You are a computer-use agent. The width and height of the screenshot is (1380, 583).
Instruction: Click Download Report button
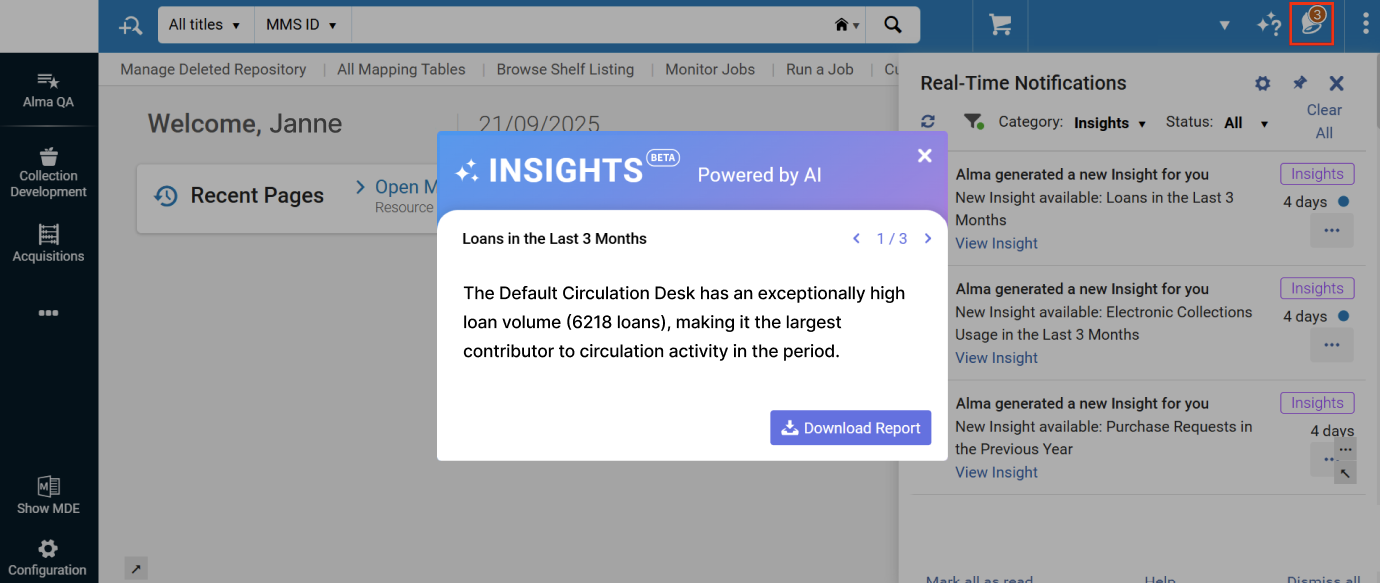pyautogui.click(x=851, y=428)
